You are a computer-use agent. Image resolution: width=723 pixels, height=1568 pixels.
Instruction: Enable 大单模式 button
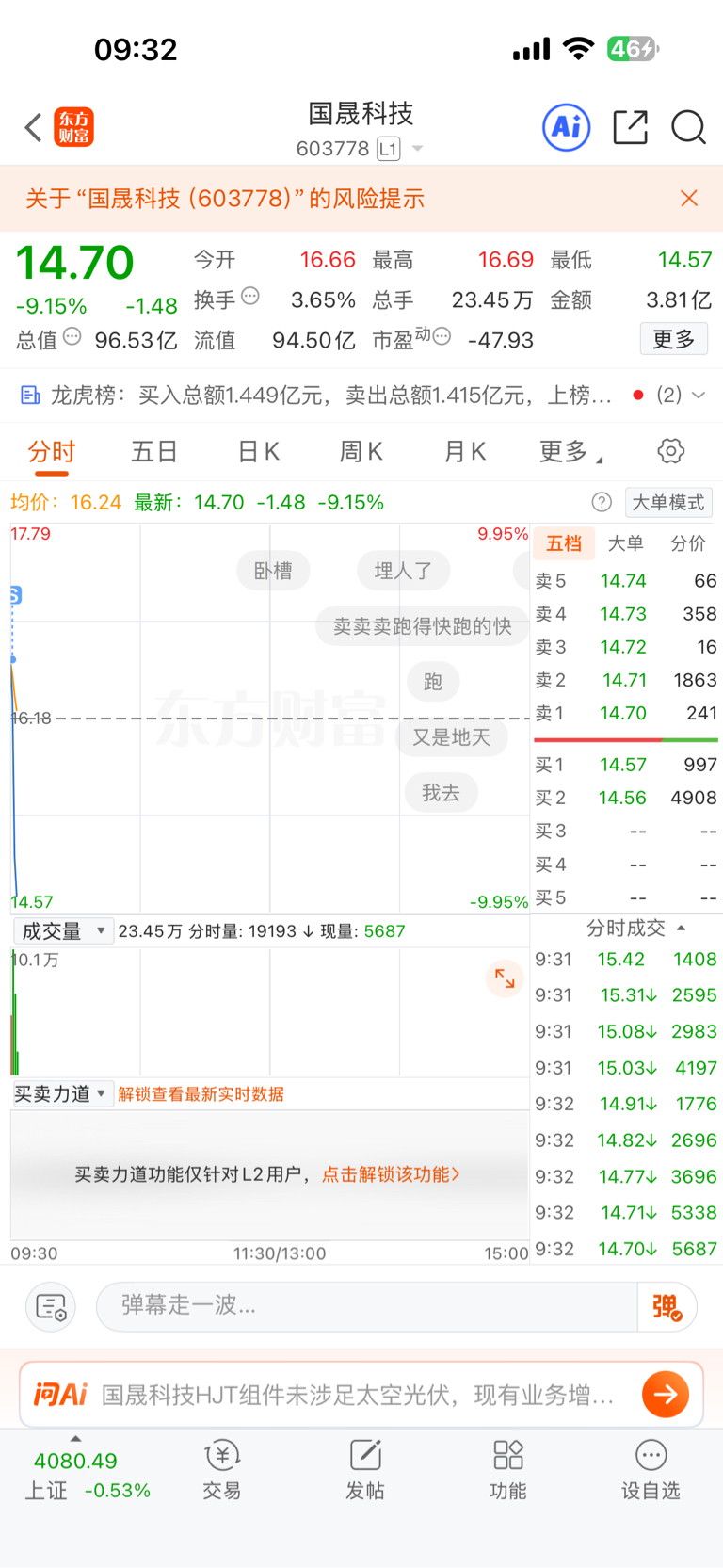(x=668, y=502)
